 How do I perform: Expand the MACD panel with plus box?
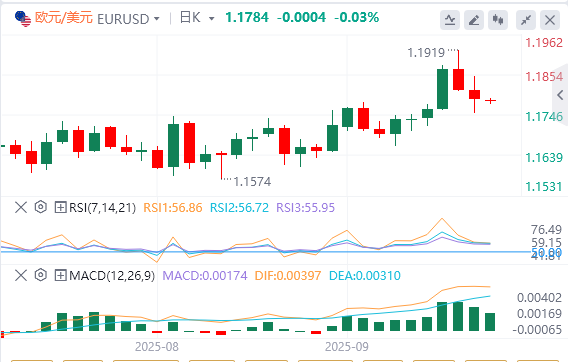[x=60, y=275]
